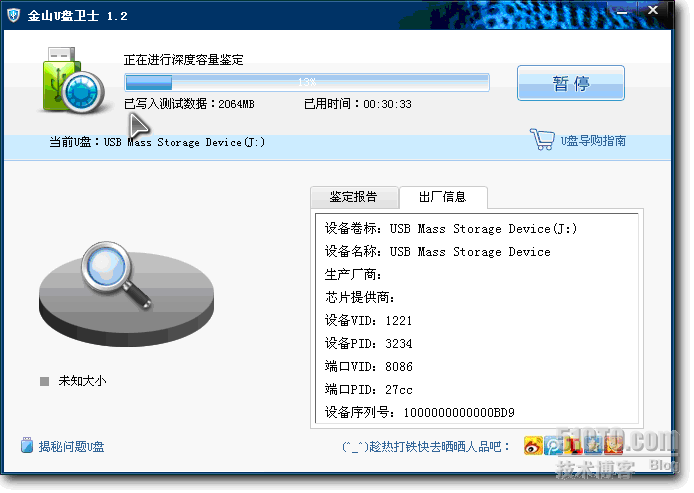
Task: Select the 端口VID: 8086 line
Action: pyautogui.click(x=368, y=366)
